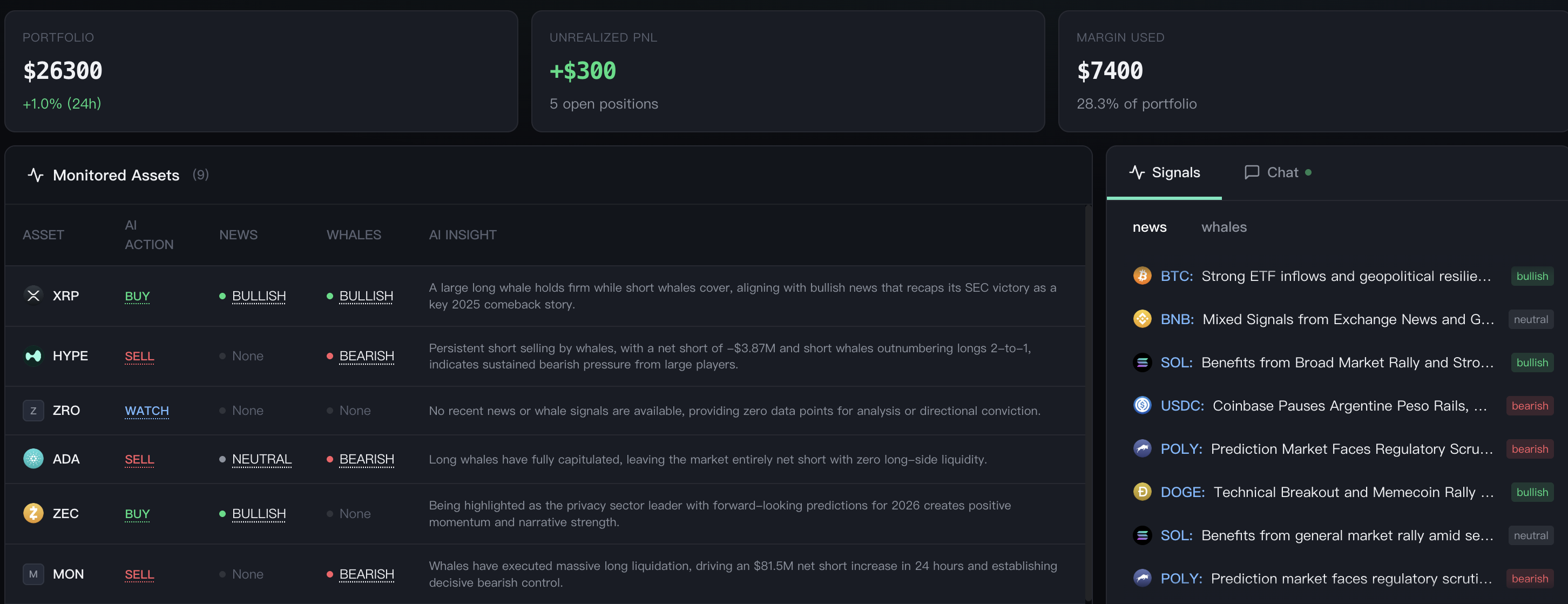1568x604 pixels.
Task: Click the ADA coin icon
Action: 33,459
